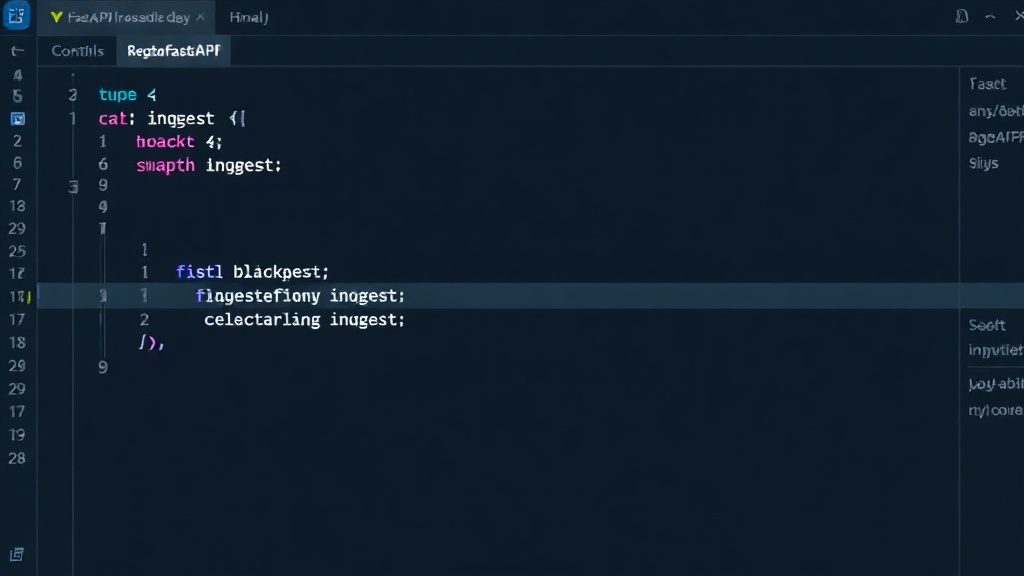Click the 'smapth' keyword in the code
Viewport: 1024px width, 576px height.
tap(165, 165)
